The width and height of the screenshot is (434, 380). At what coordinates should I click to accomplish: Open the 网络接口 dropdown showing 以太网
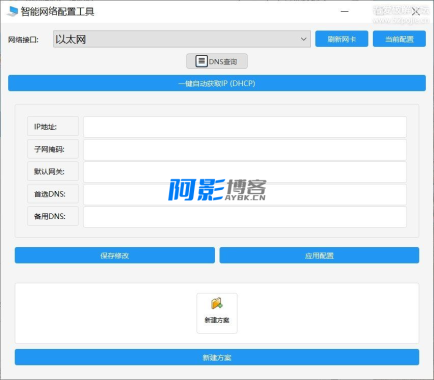pyautogui.click(x=182, y=39)
